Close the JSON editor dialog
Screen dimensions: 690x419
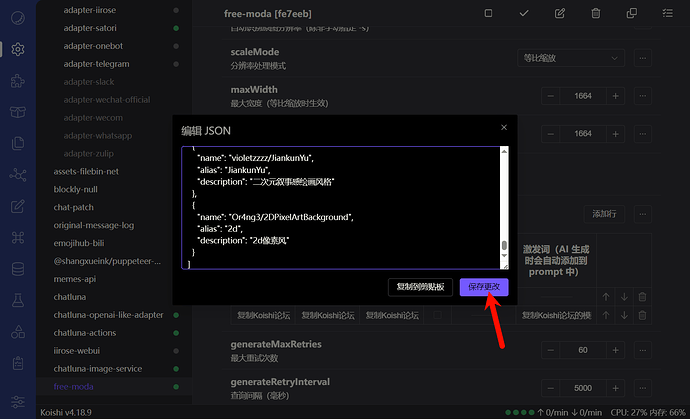[x=504, y=128]
